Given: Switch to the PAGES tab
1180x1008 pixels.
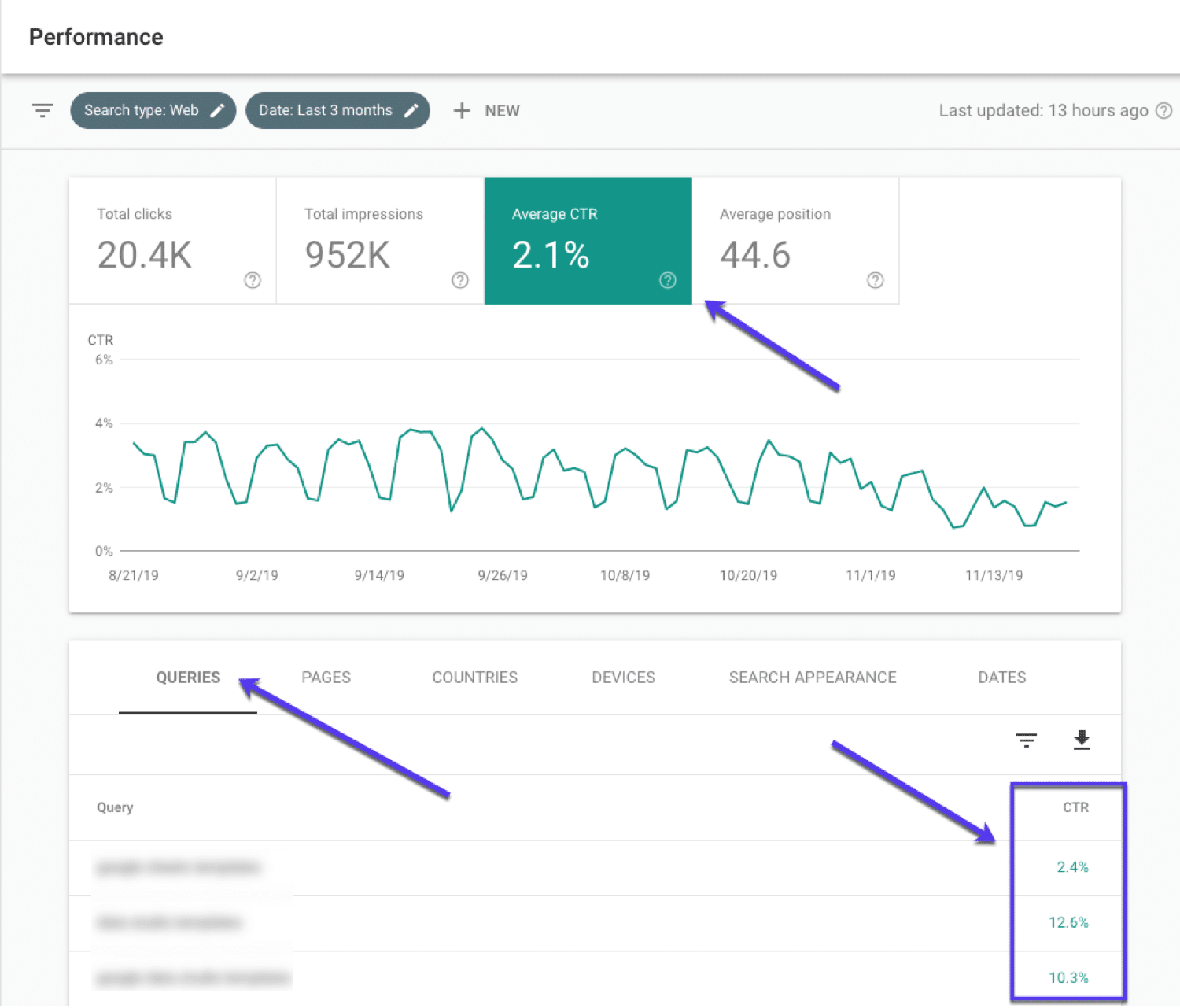Looking at the screenshot, I should point(326,678).
